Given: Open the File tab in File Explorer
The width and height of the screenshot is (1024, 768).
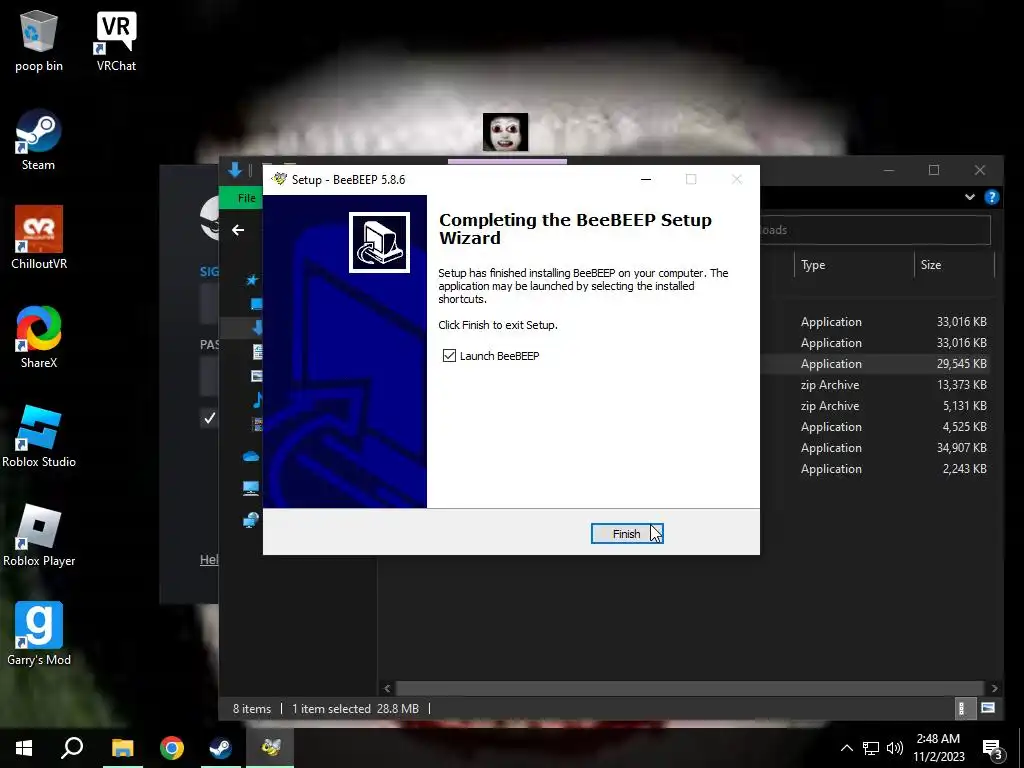Looking at the screenshot, I should point(246,198).
